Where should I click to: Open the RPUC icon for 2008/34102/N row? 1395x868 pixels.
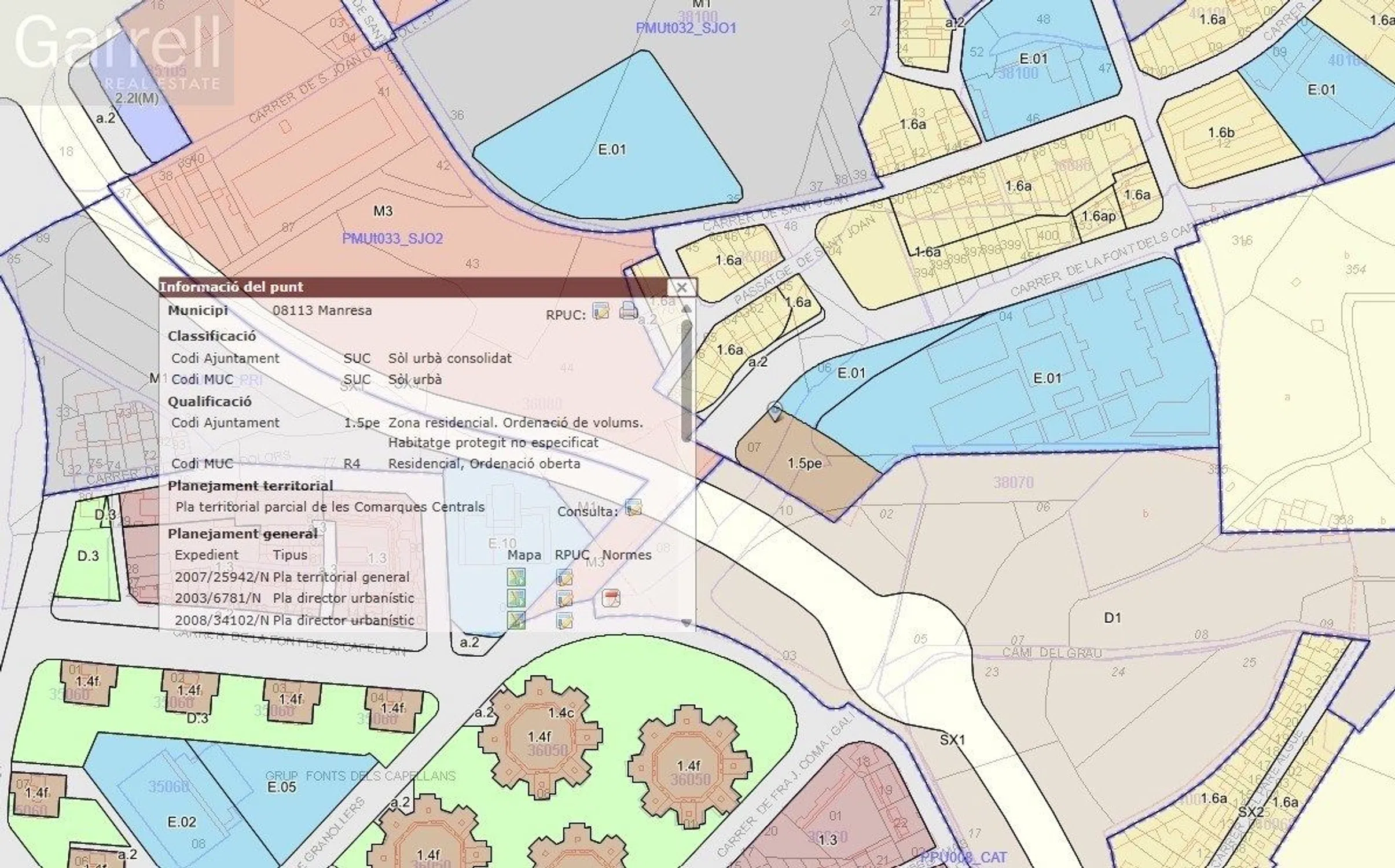pyautogui.click(x=564, y=620)
